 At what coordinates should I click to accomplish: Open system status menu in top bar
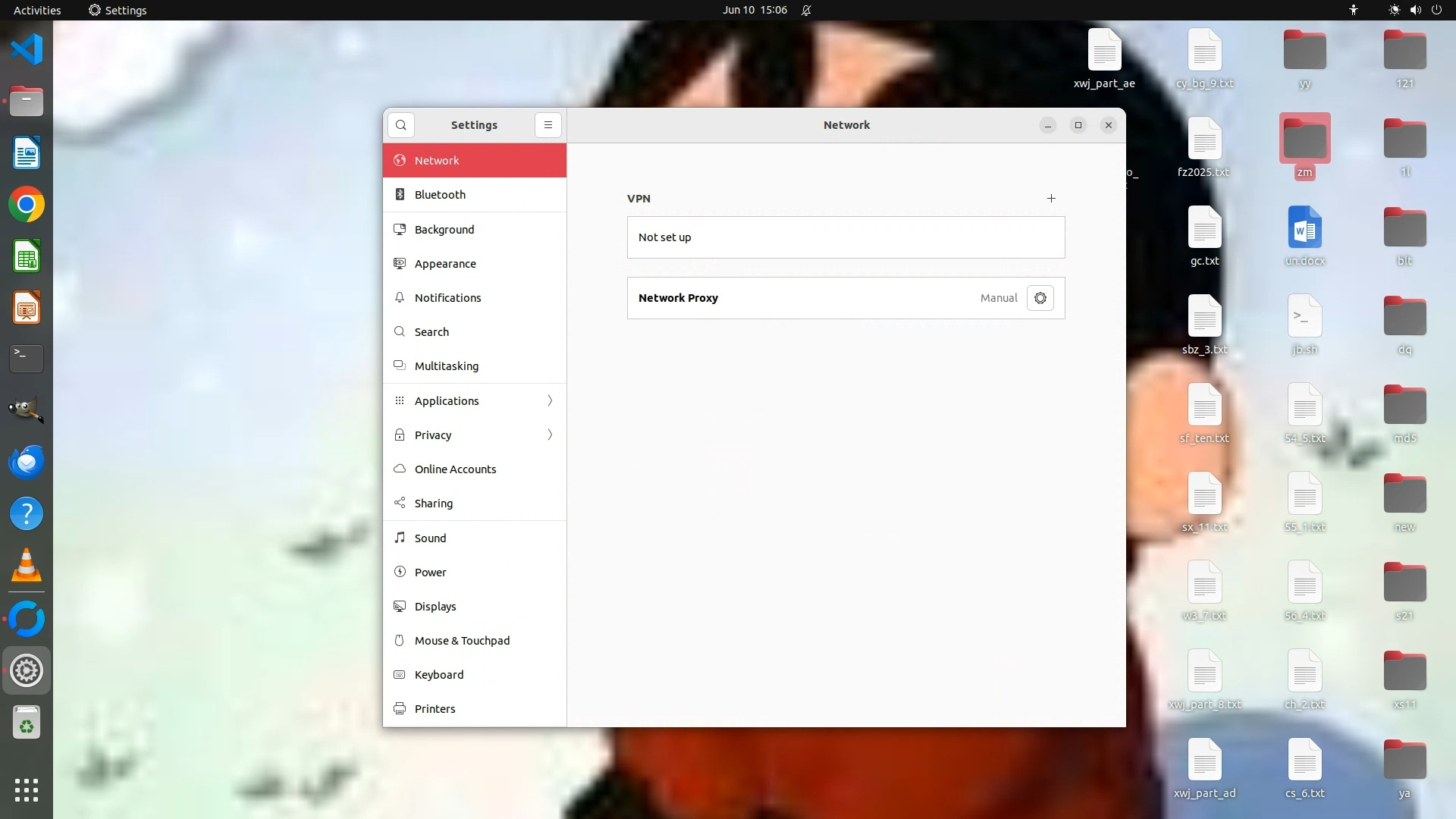[x=1414, y=10]
